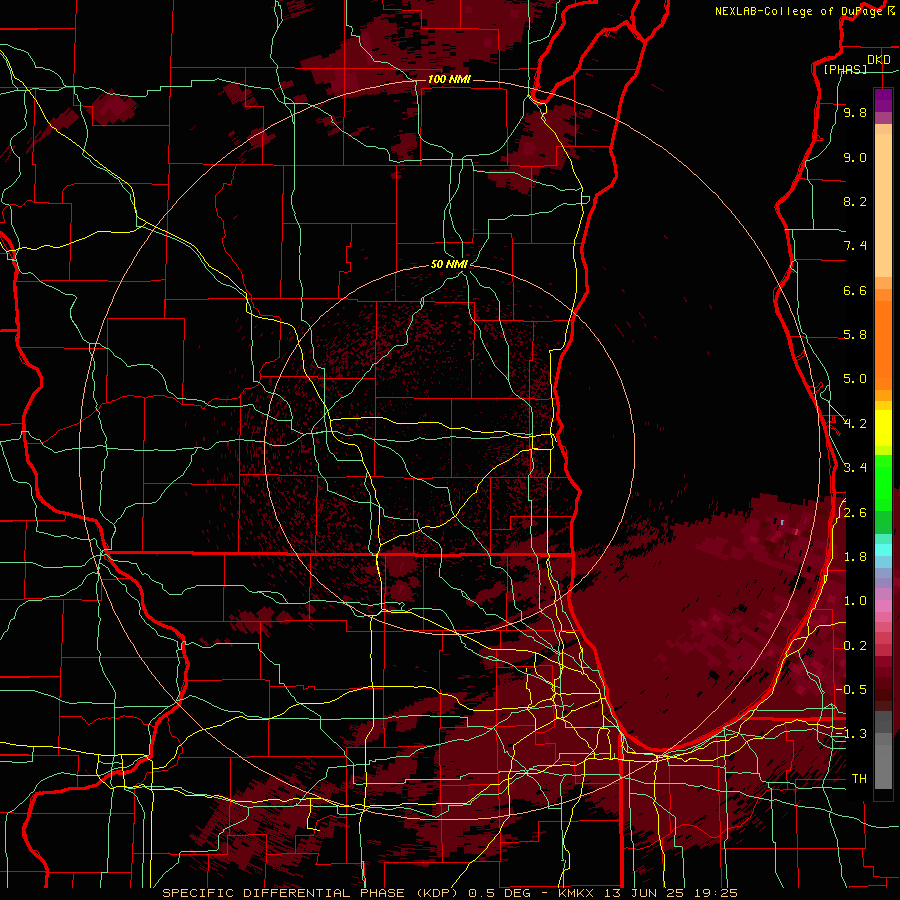Click the 8.2 legend value
900x900 pixels.
click(855, 201)
